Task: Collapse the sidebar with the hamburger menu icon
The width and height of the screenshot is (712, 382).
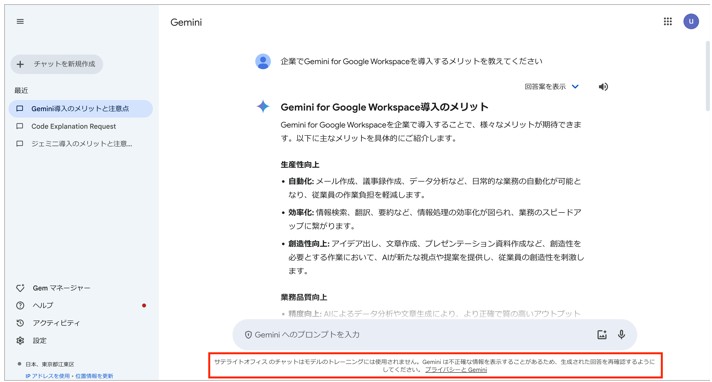Action: [x=20, y=21]
